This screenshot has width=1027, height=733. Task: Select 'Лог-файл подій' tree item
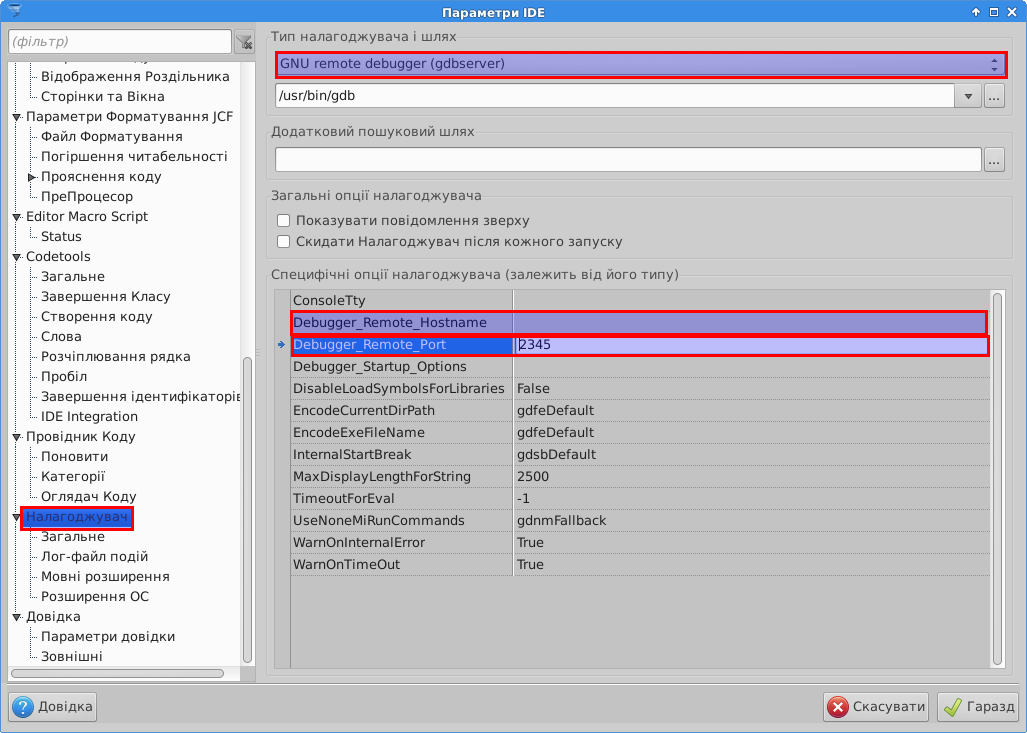pyautogui.click(x=95, y=557)
